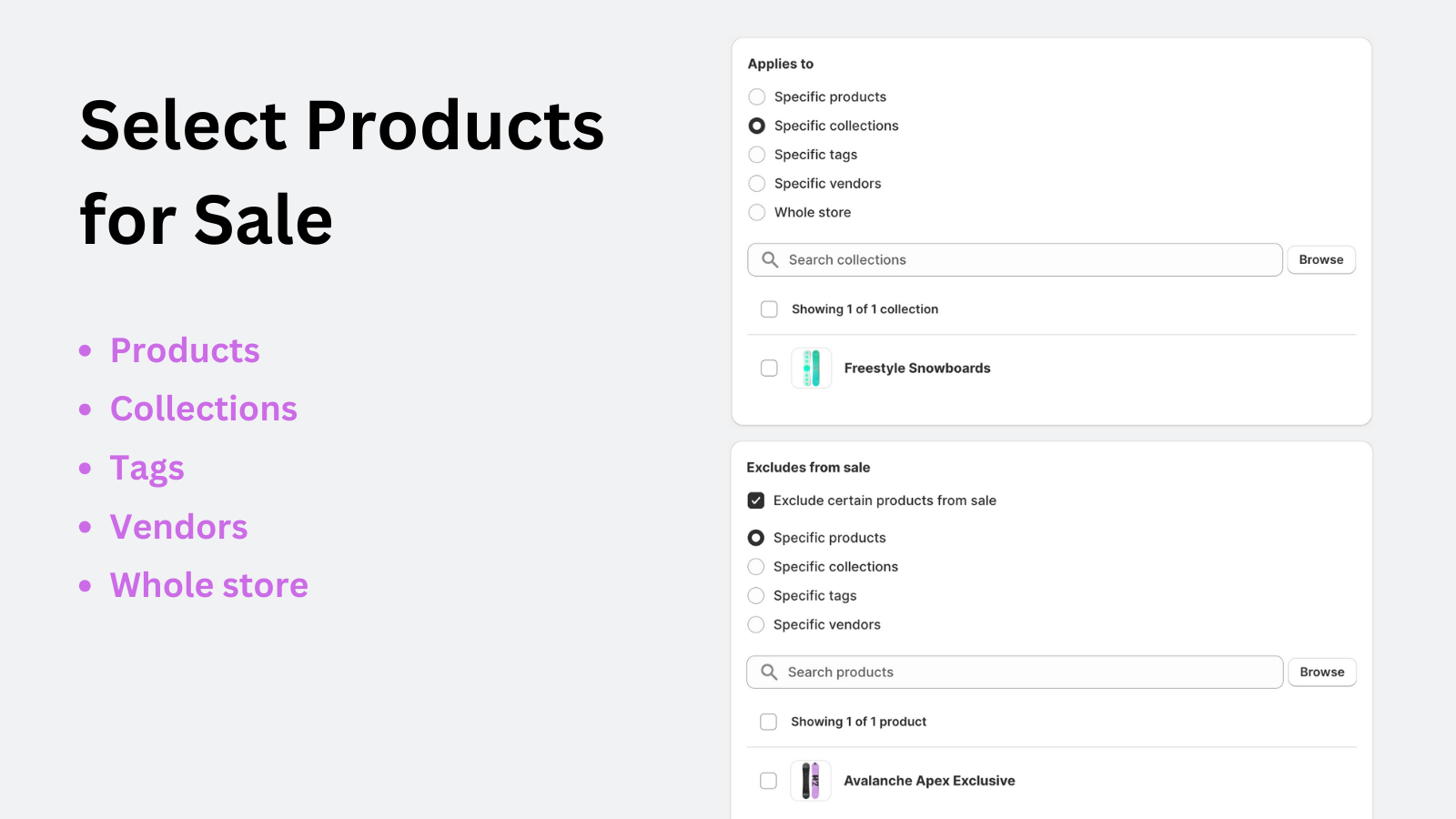Screen dimensions: 1456x819
Task: Select Specific vendors under Applies to
Action: pyautogui.click(x=757, y=184)
